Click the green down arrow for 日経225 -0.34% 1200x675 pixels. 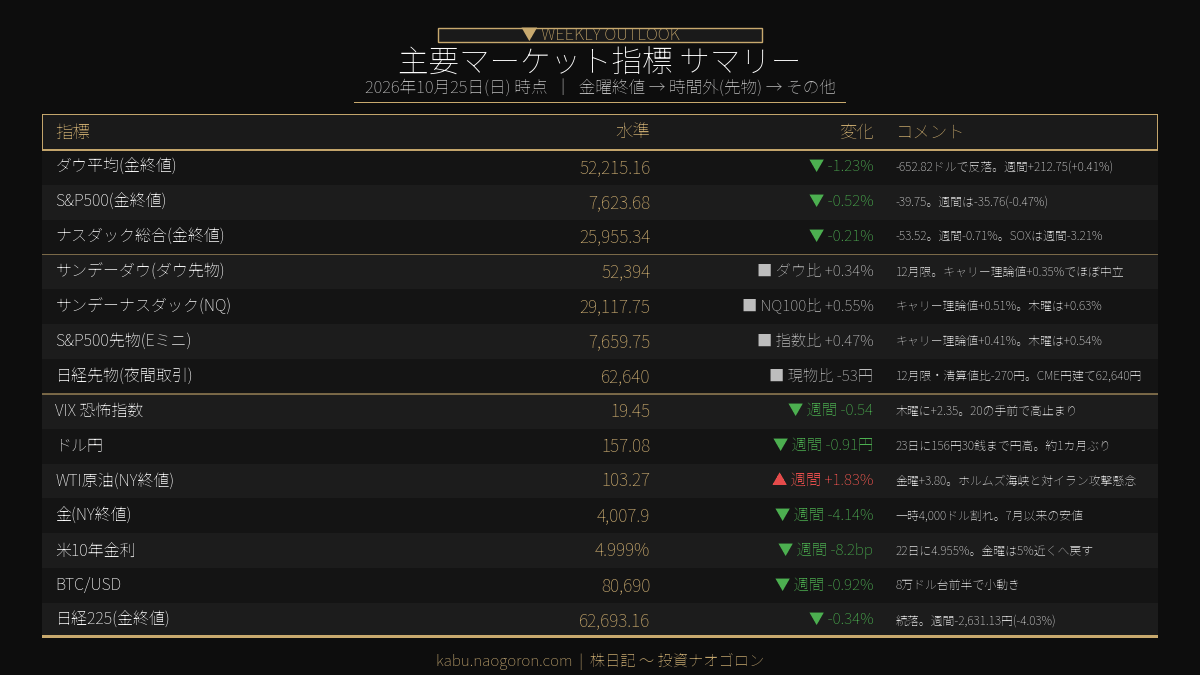tap(816, 619)
